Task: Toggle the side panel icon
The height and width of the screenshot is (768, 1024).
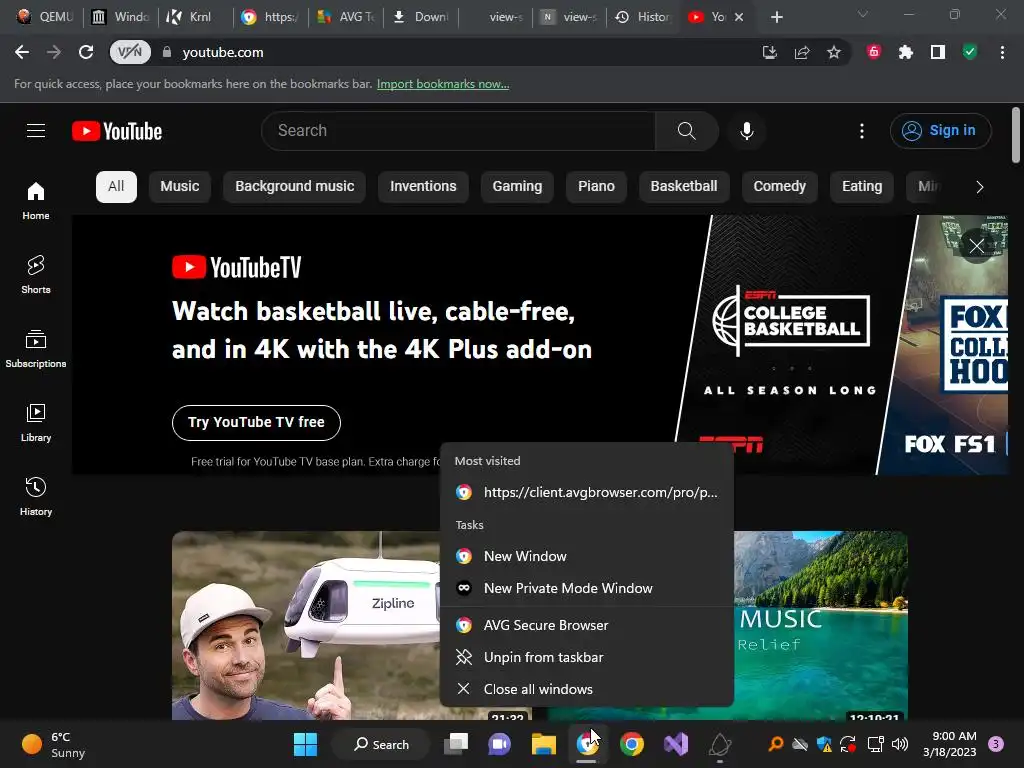Action: click(x=938, y=52)
